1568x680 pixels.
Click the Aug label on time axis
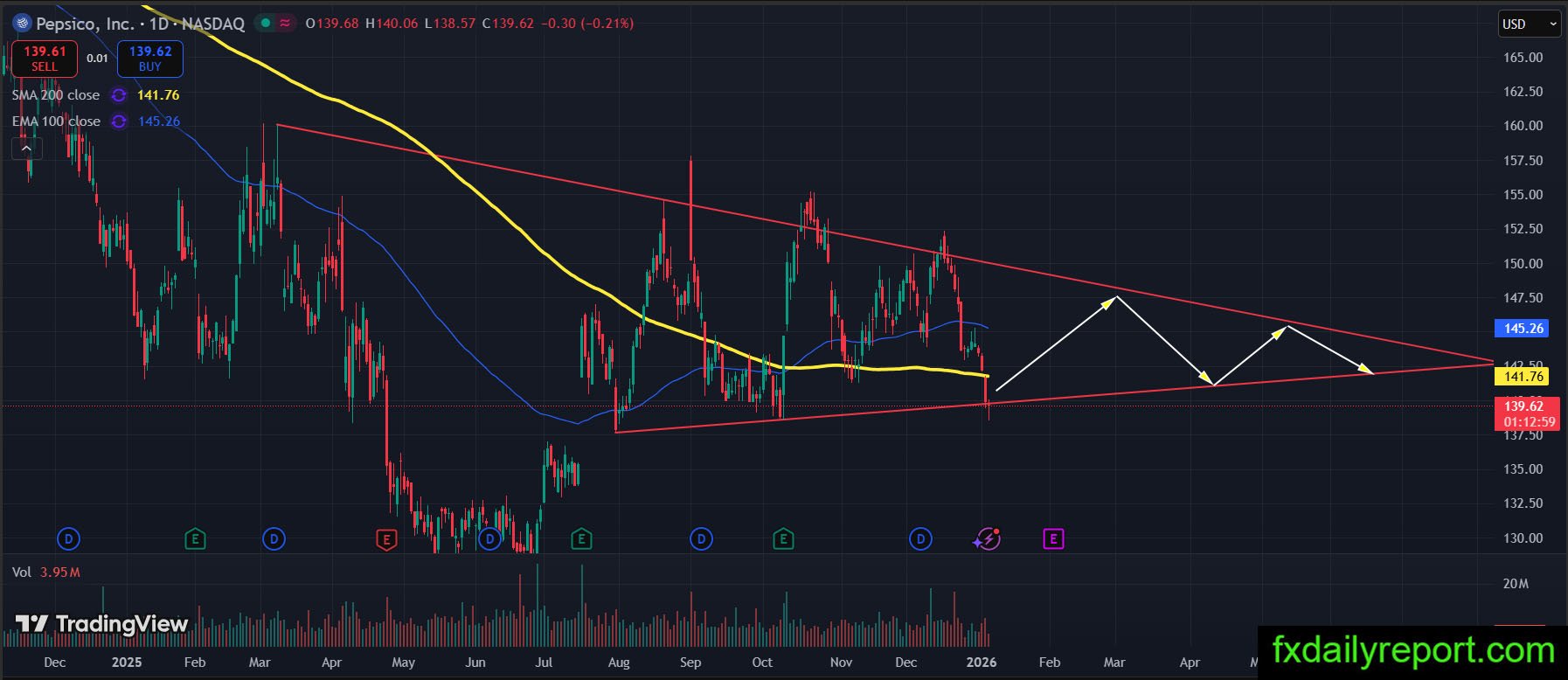pos(619,663)
